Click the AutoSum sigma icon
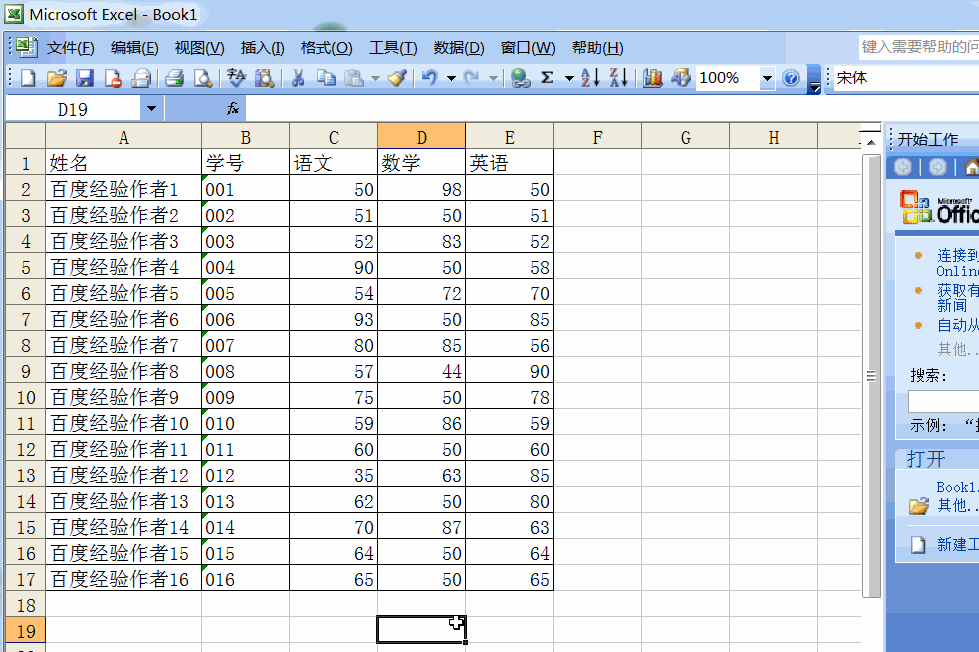This screenshot has width=979, height=652. (x=548, y=78)
